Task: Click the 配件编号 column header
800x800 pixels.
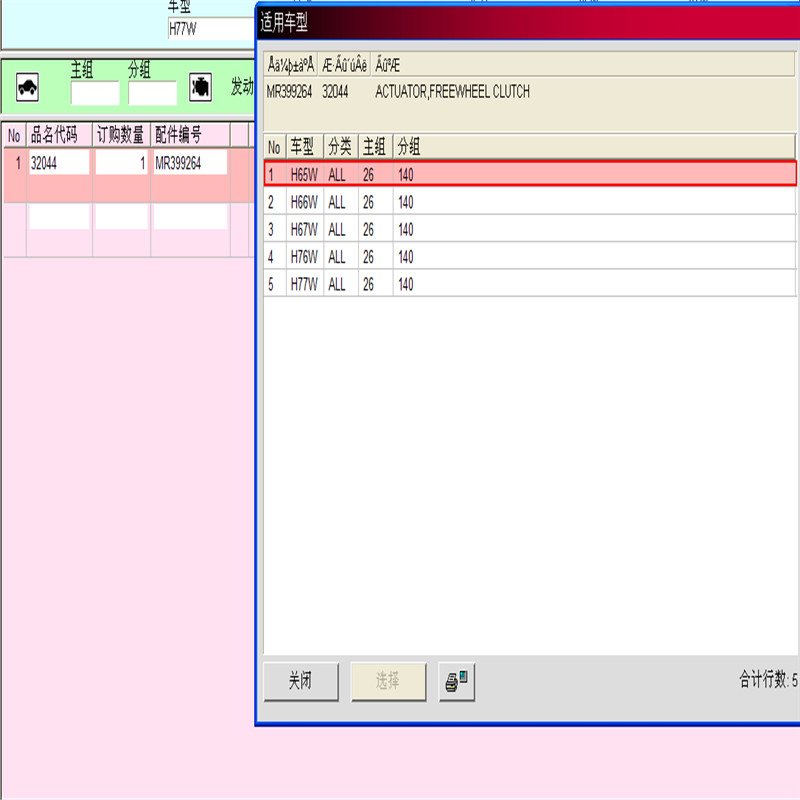Action: [190, 135]
